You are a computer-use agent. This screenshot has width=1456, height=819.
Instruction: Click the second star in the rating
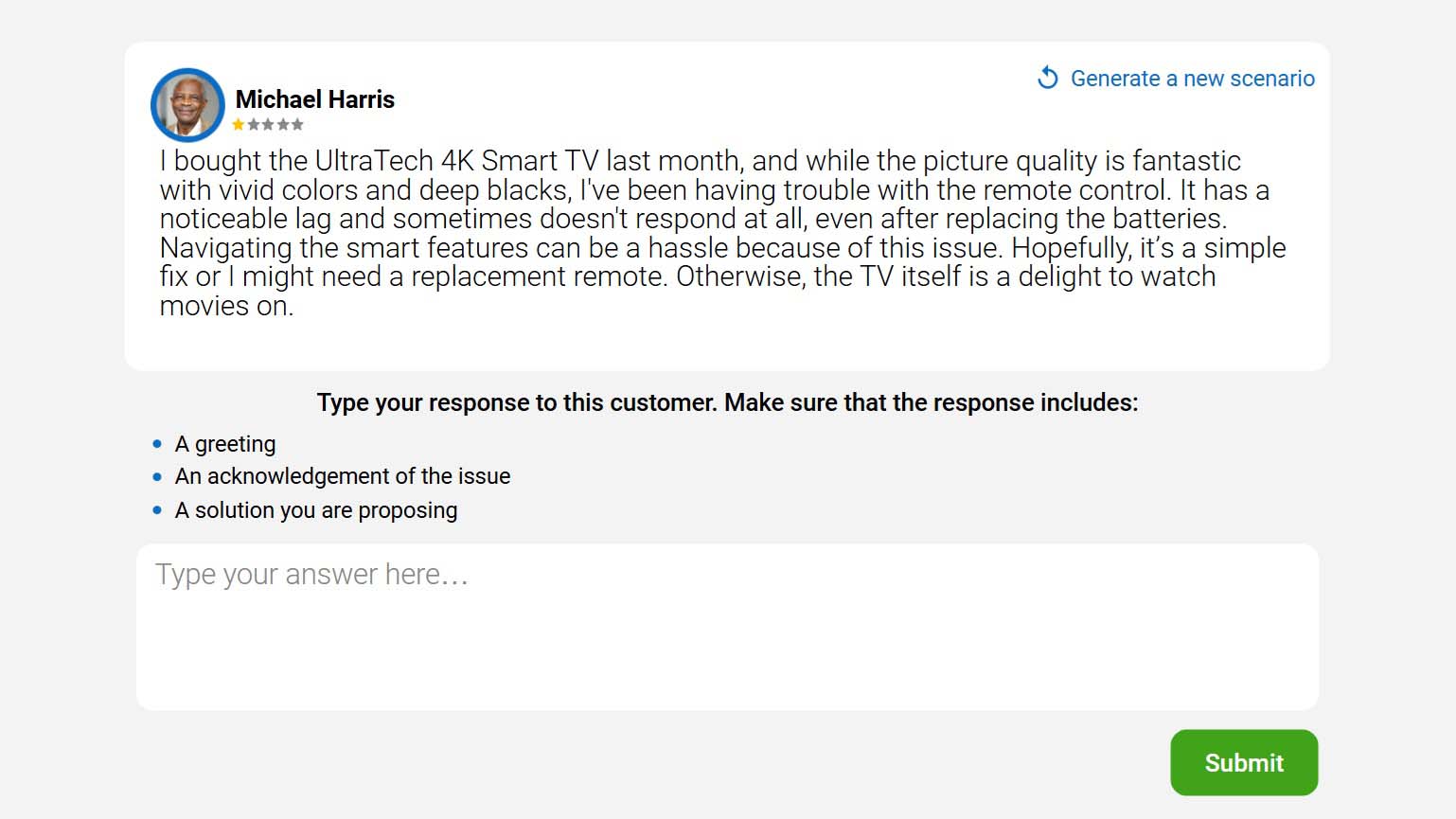click(x=254, y=125)
